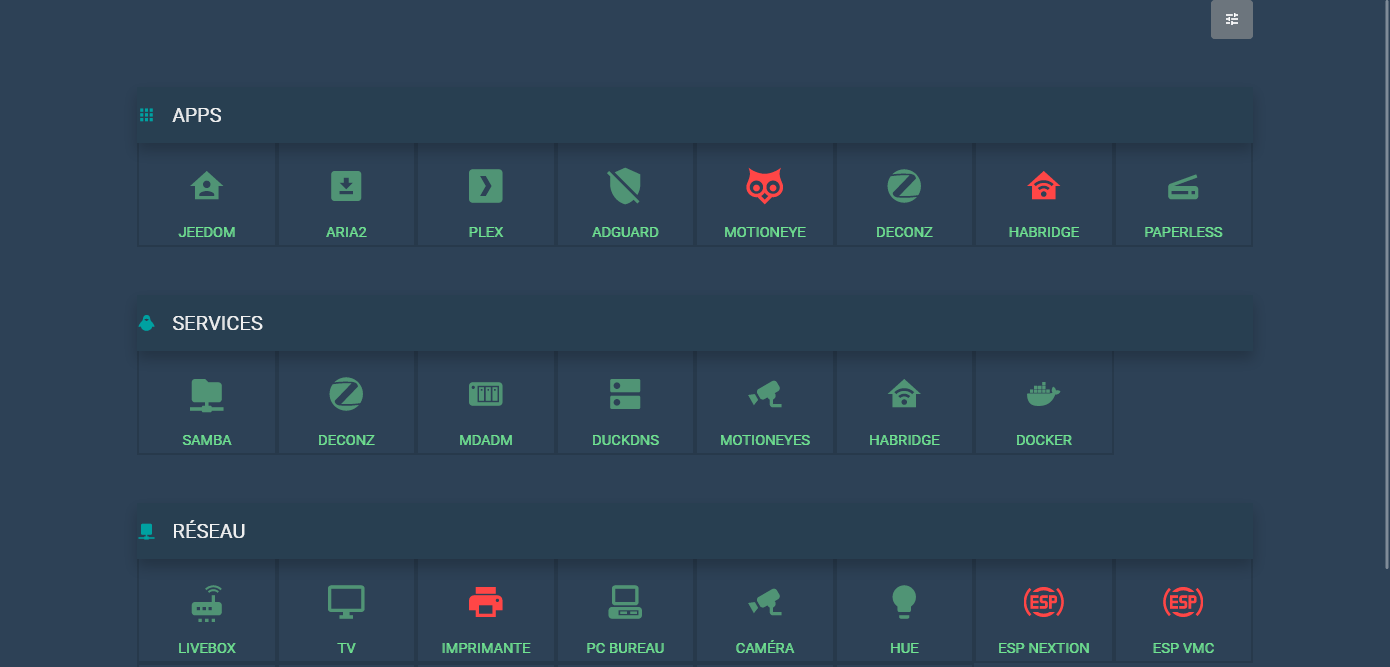Viewport: 1390px width, 667px height.
Task: Click the CAMÉRA label
Action: click(x=765, y=648)
